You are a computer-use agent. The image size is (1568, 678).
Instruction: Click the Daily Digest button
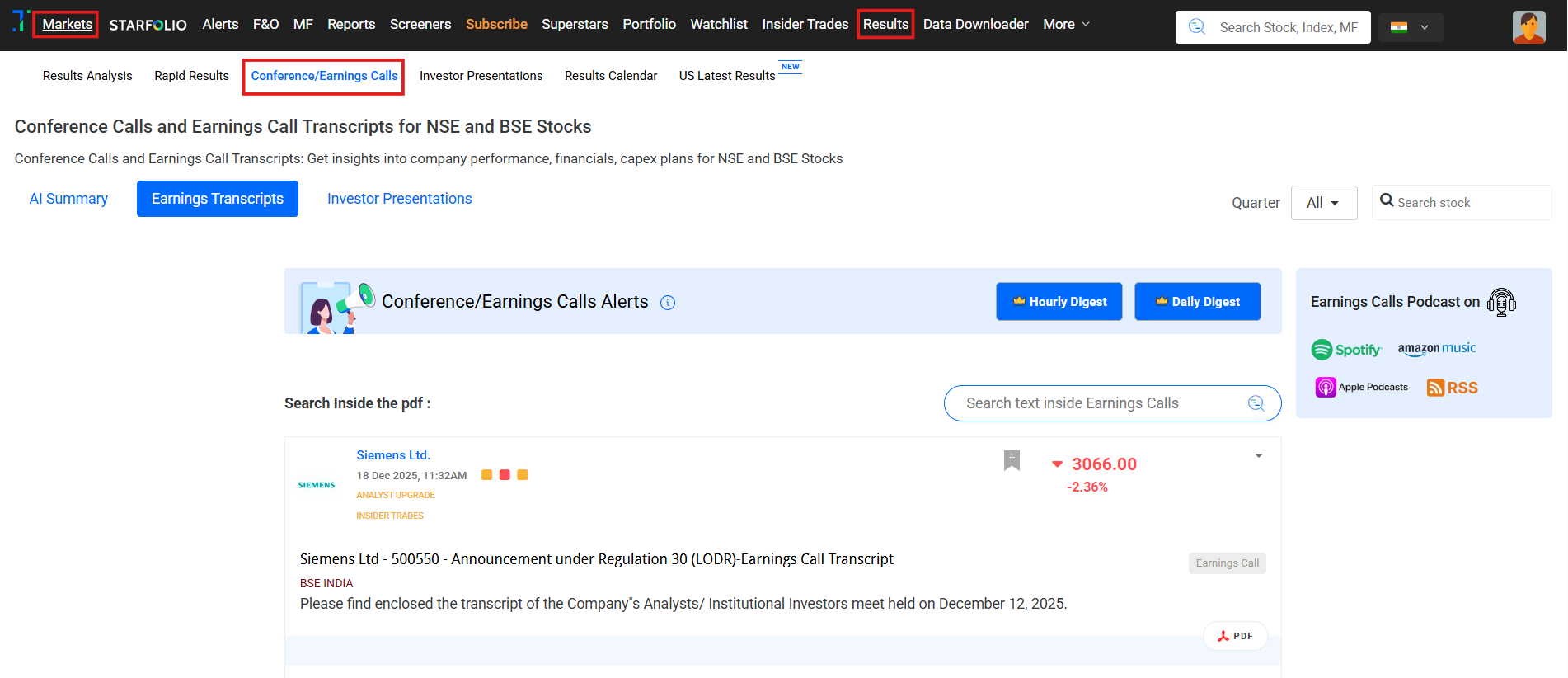point(1197,302)
